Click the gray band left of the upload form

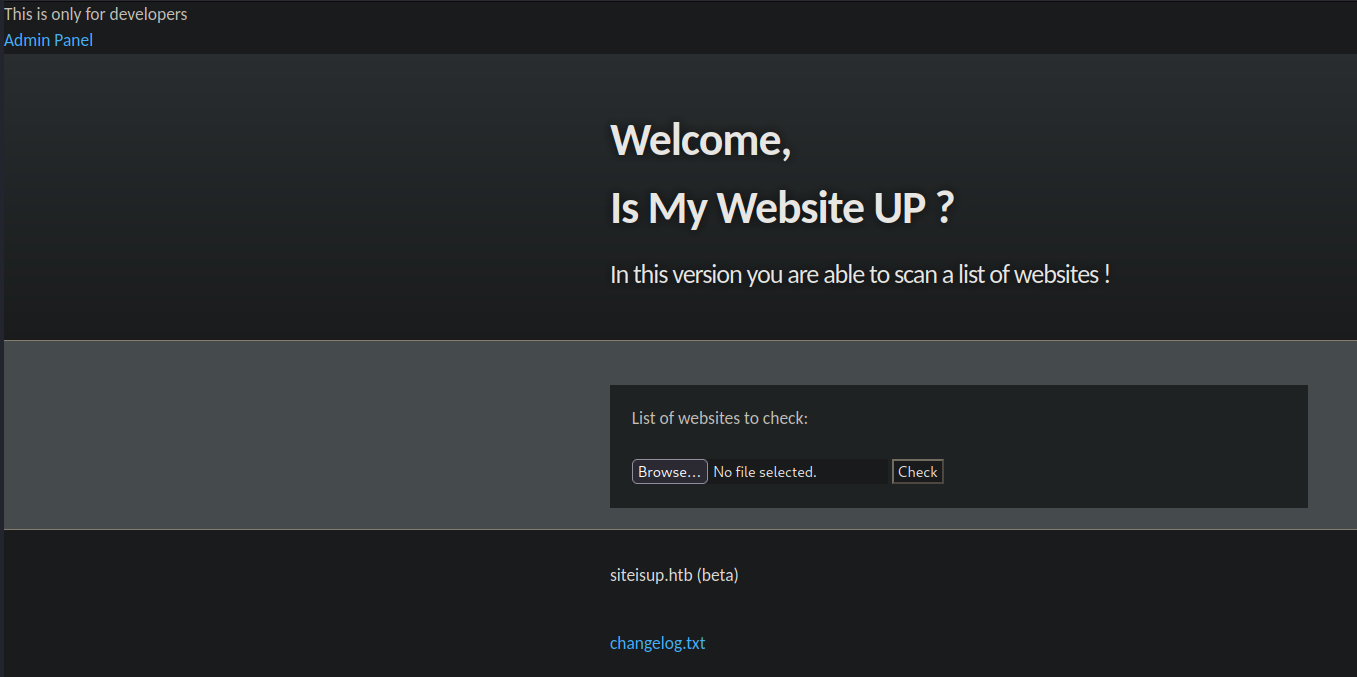coord(300,435)
